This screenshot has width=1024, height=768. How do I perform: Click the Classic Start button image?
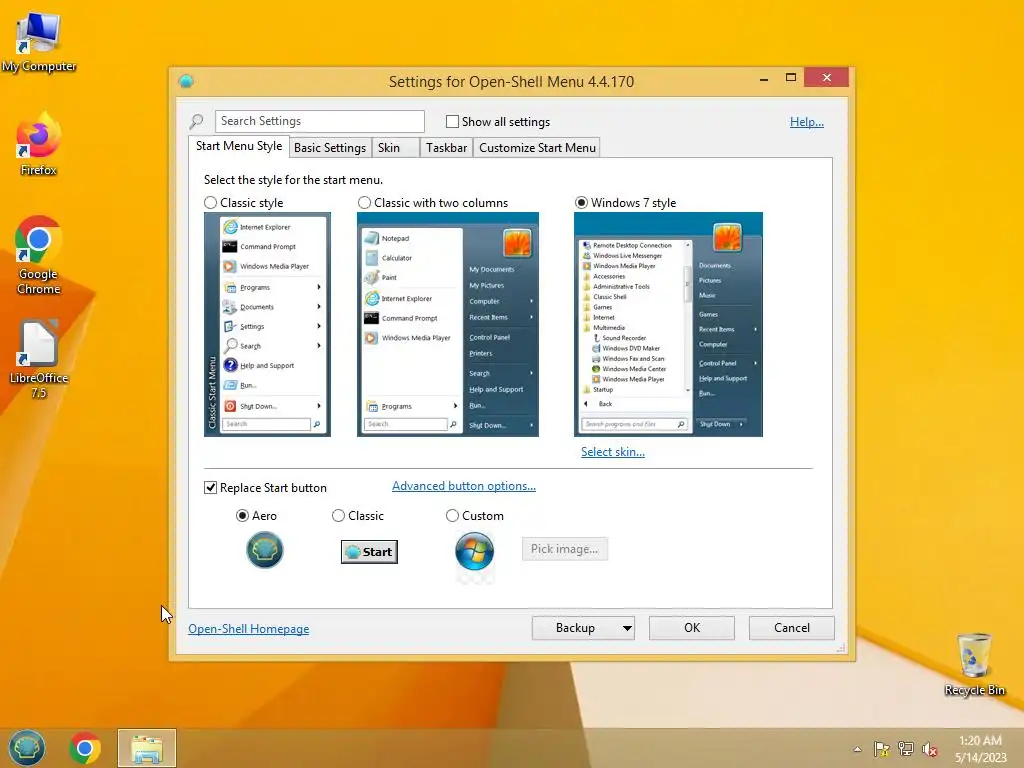click(x=370, y=552)
